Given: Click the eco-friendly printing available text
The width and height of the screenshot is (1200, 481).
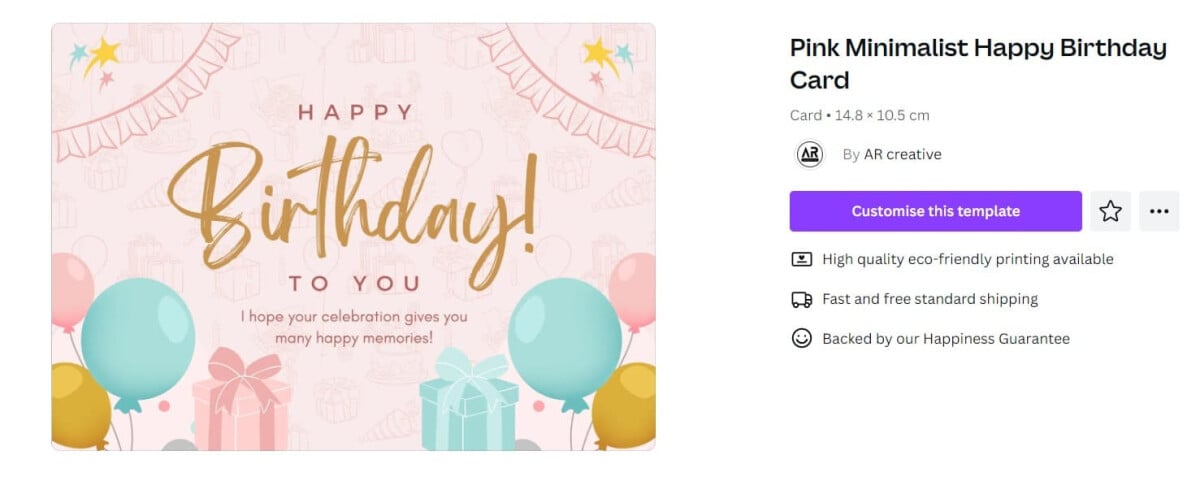Looking at the screenshot, I should 967,259.
